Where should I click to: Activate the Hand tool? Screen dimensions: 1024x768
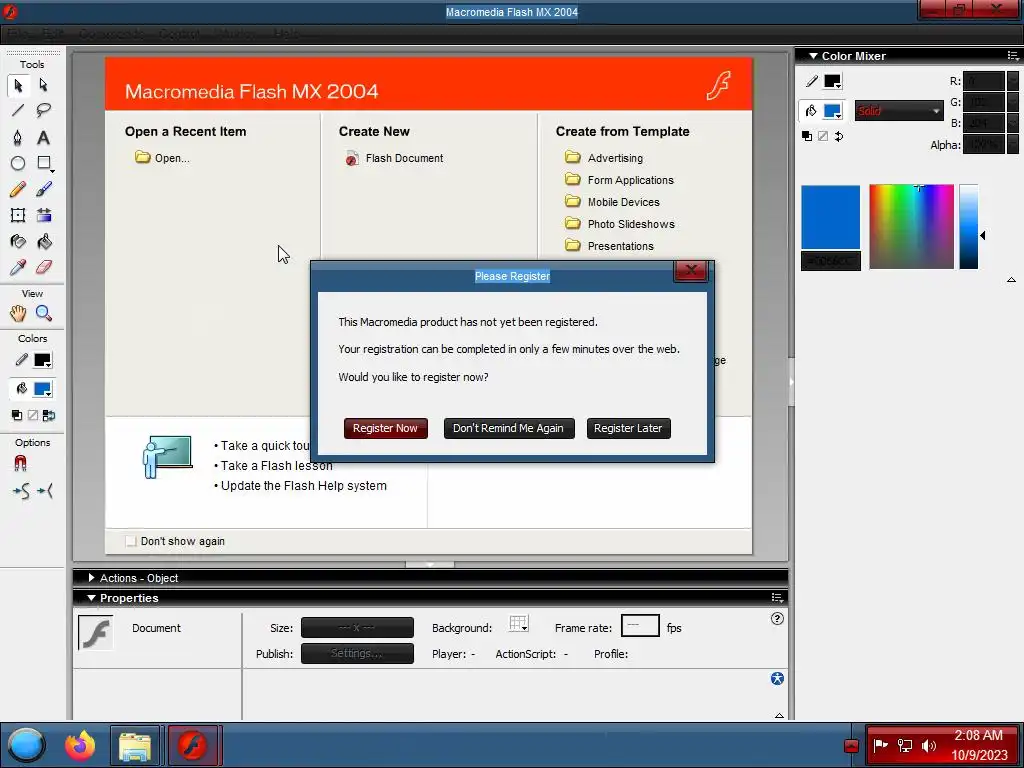pyautogui.click(x=18, y=313)
